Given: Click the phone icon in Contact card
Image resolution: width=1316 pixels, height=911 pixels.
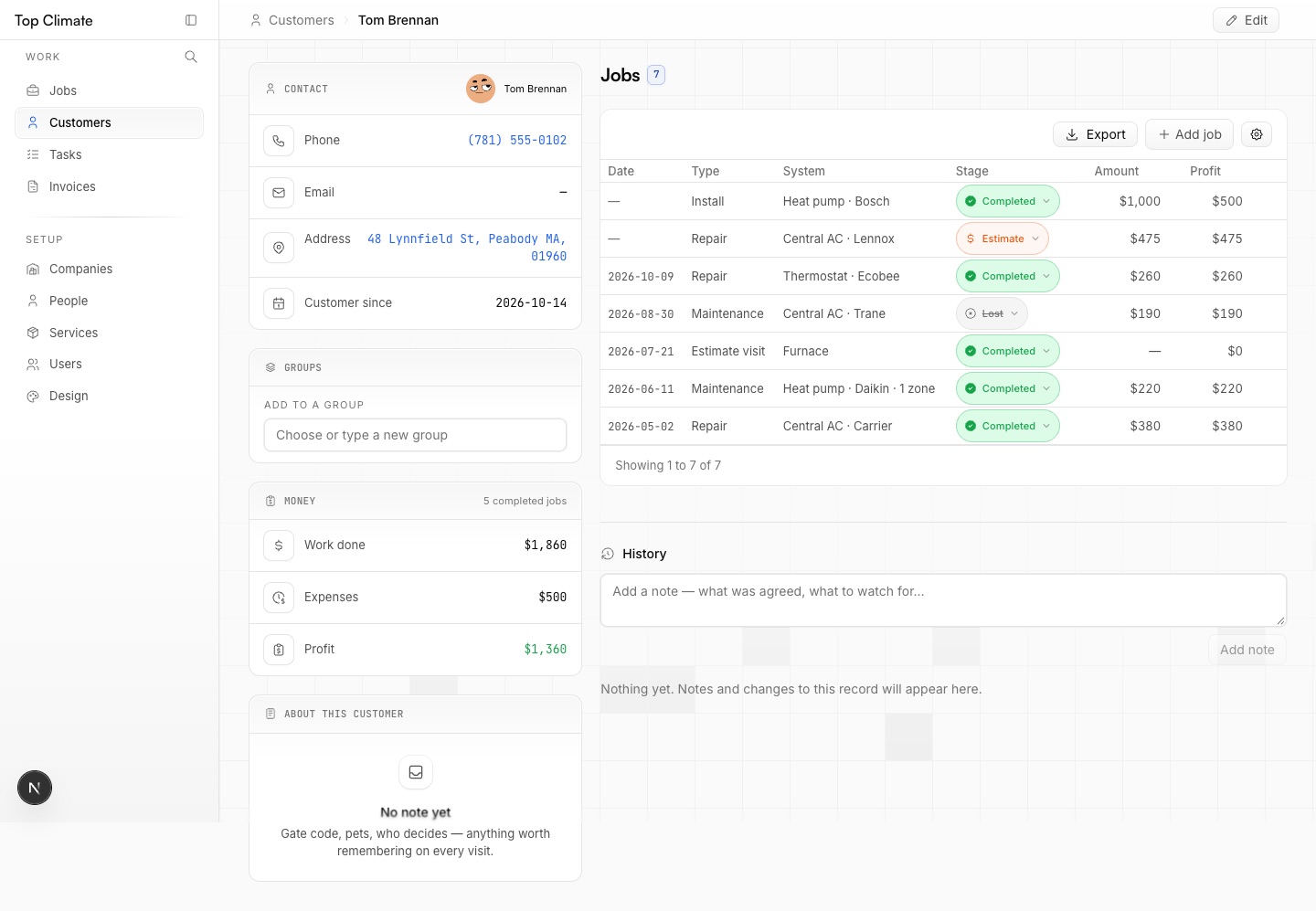Looking at the screenshot, I should point(279,141).
